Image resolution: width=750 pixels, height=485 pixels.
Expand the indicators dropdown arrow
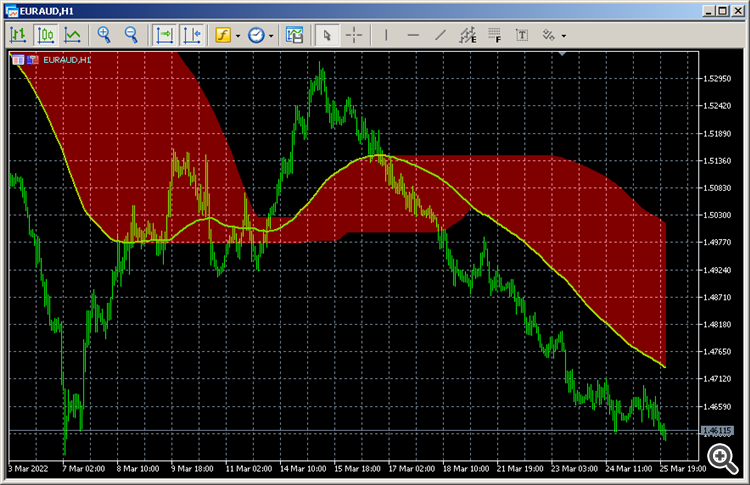[x=238, y=36]
